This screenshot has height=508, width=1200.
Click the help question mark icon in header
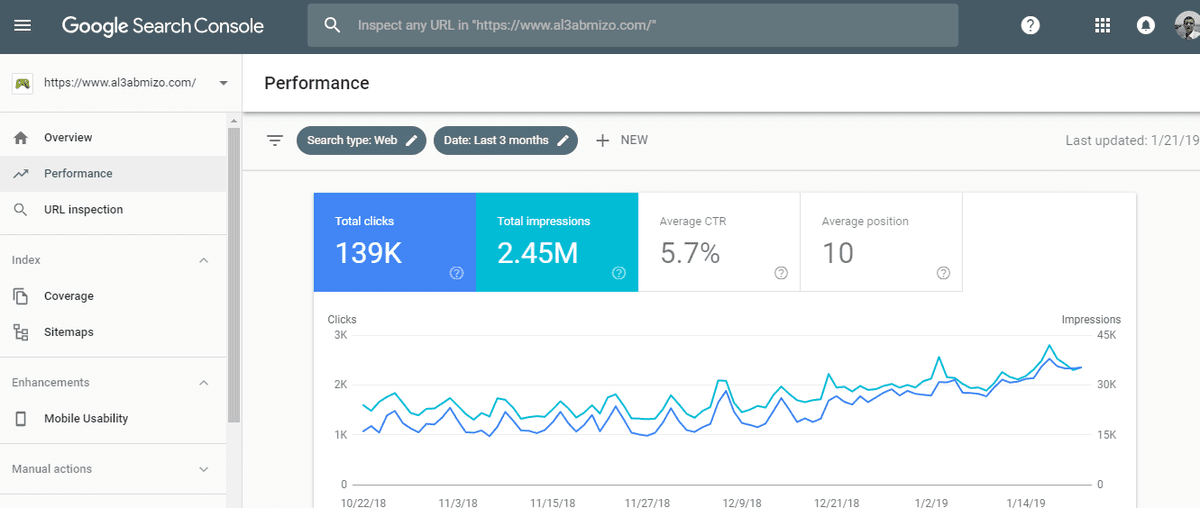tap(1030, 26)
